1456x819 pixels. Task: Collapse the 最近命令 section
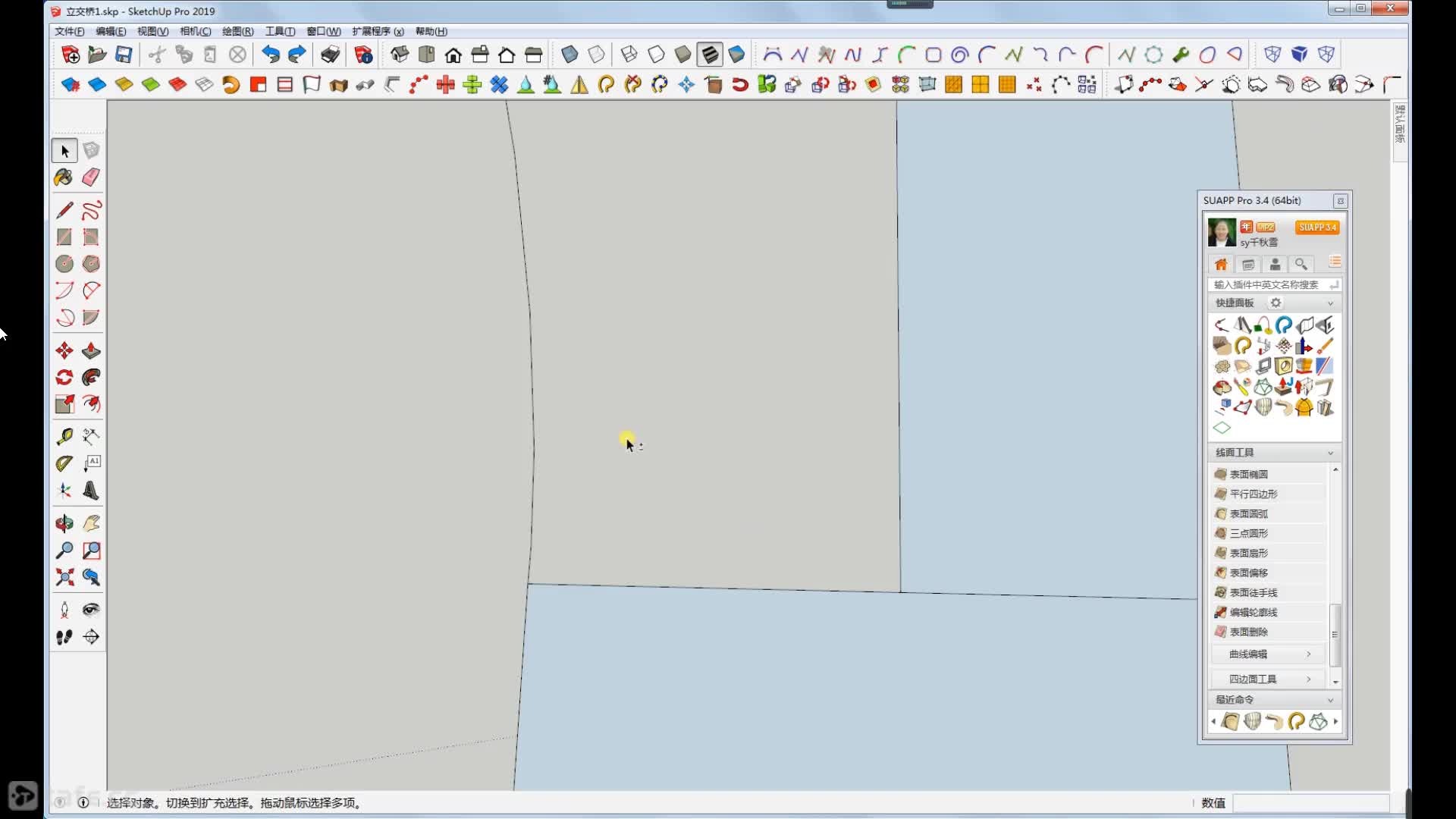1330,700
